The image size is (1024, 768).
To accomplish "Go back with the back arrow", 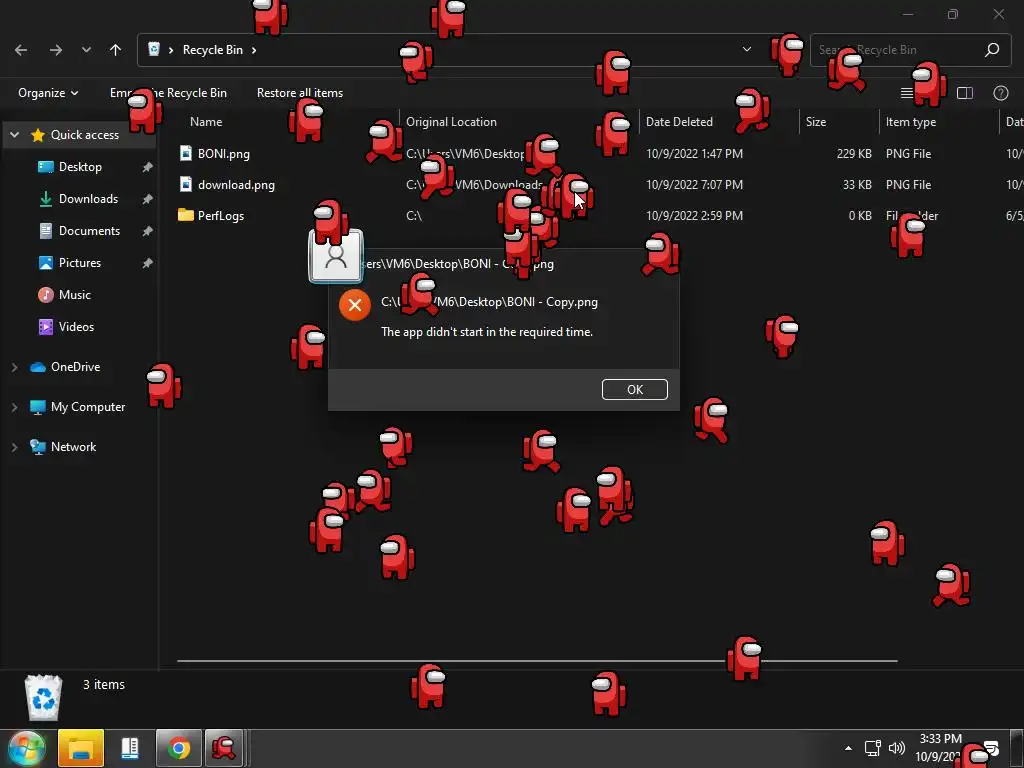I will [x=21, y=50].
